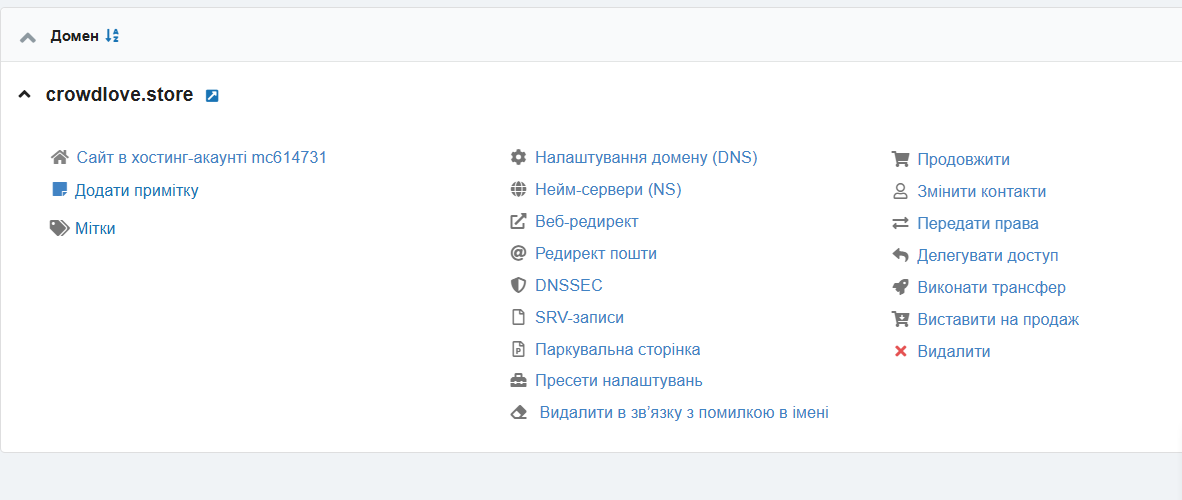Collapse the crowdlove.store domain section

(25, 95)
